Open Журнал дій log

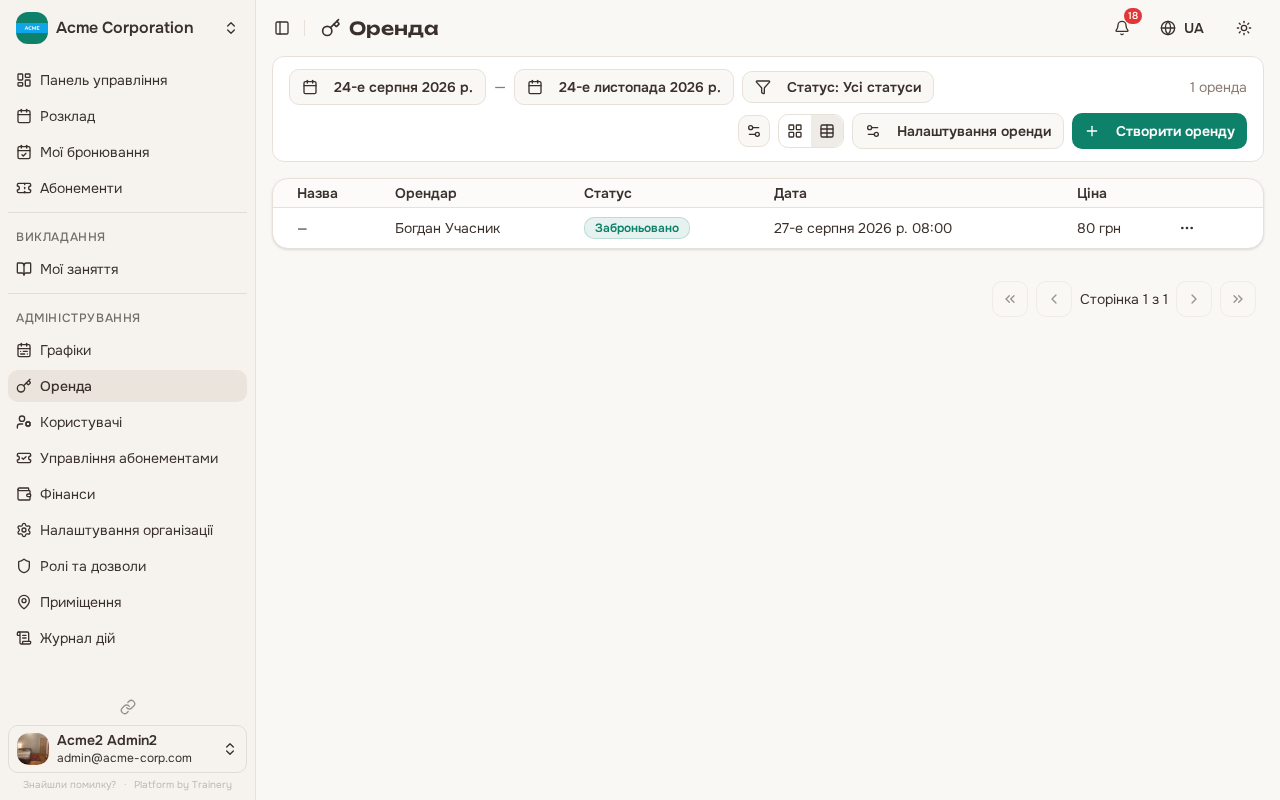(127, 638)
